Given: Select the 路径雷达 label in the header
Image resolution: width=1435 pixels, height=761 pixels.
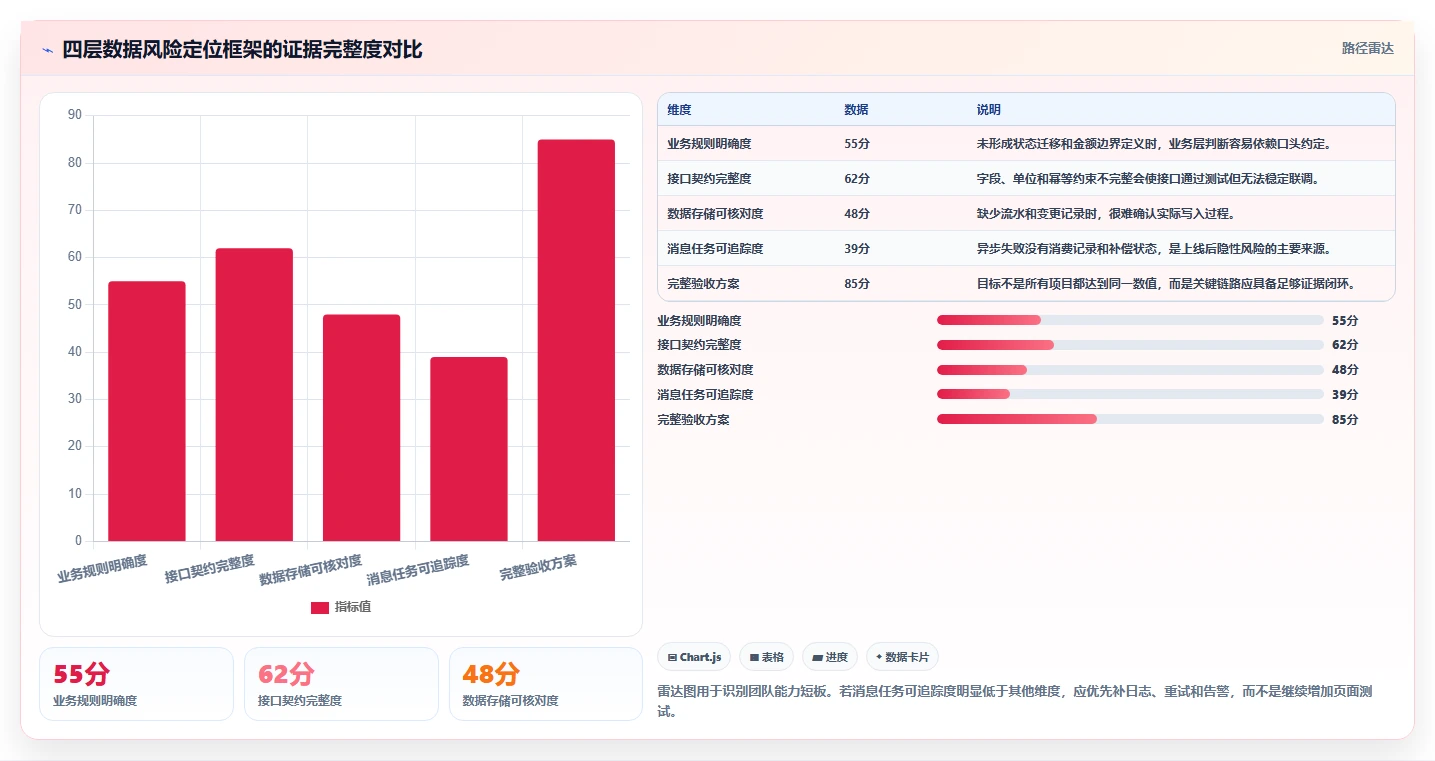Looking at the screenshot, I should [1368, 48].
